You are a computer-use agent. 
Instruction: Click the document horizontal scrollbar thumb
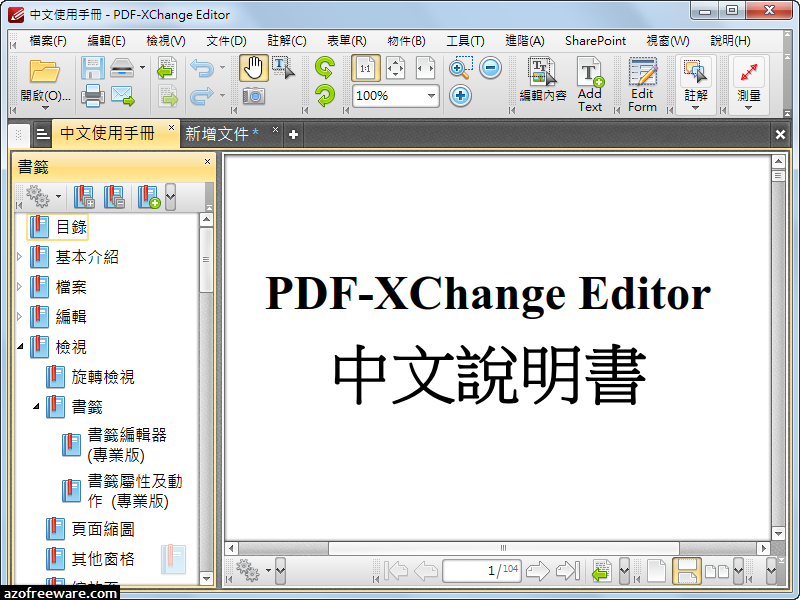tap(504, 548)
